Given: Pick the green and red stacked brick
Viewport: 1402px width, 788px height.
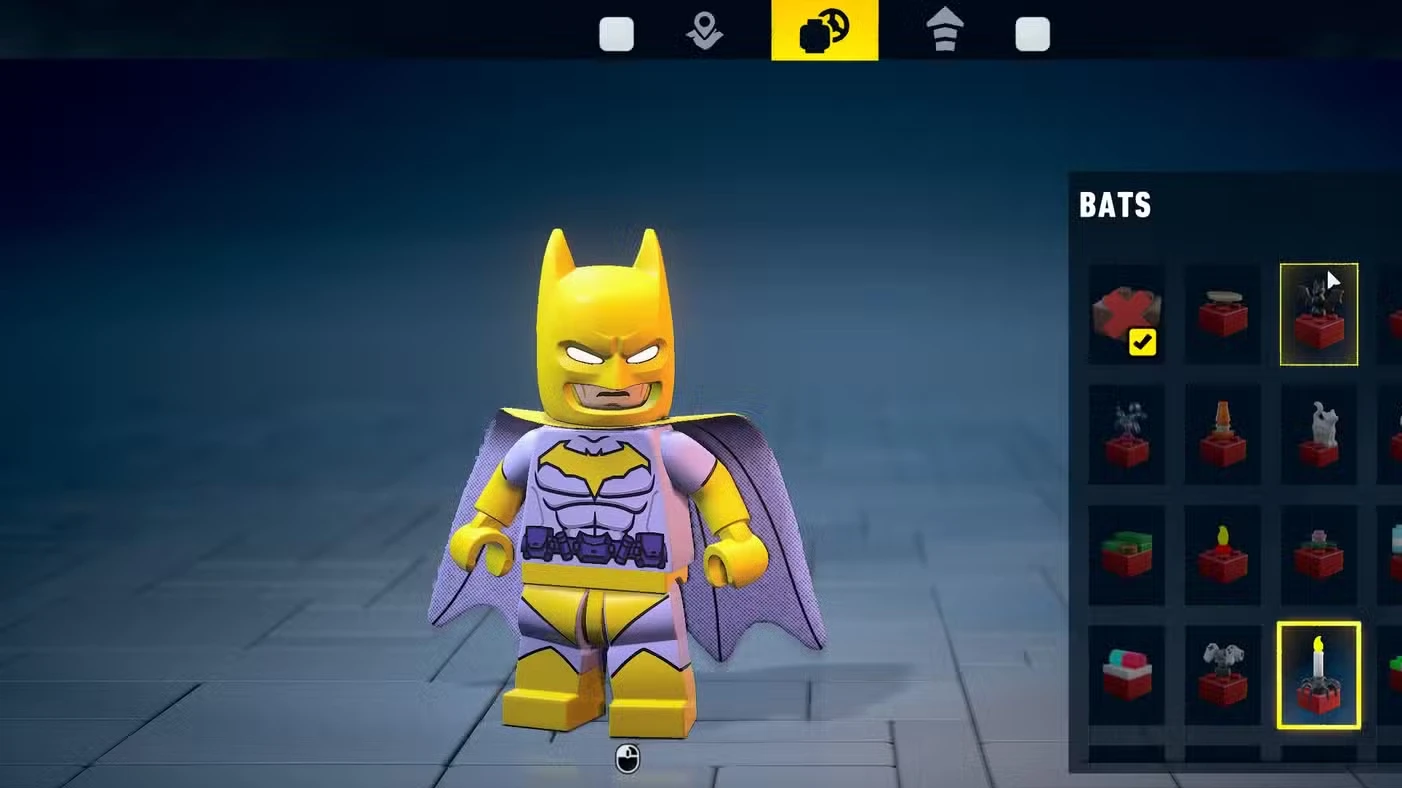Looking at the screenshot, I should coord(1127,555).
